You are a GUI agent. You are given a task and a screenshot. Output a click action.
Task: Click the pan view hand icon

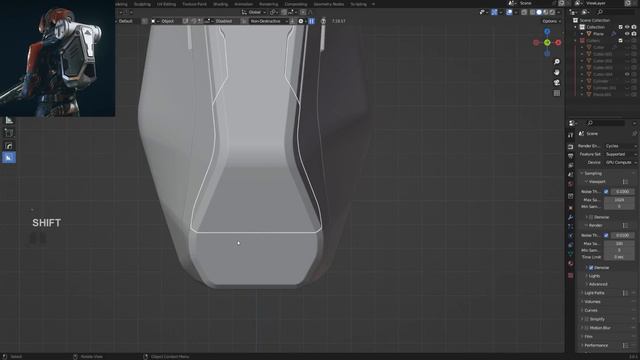click(x=557, y=72)
